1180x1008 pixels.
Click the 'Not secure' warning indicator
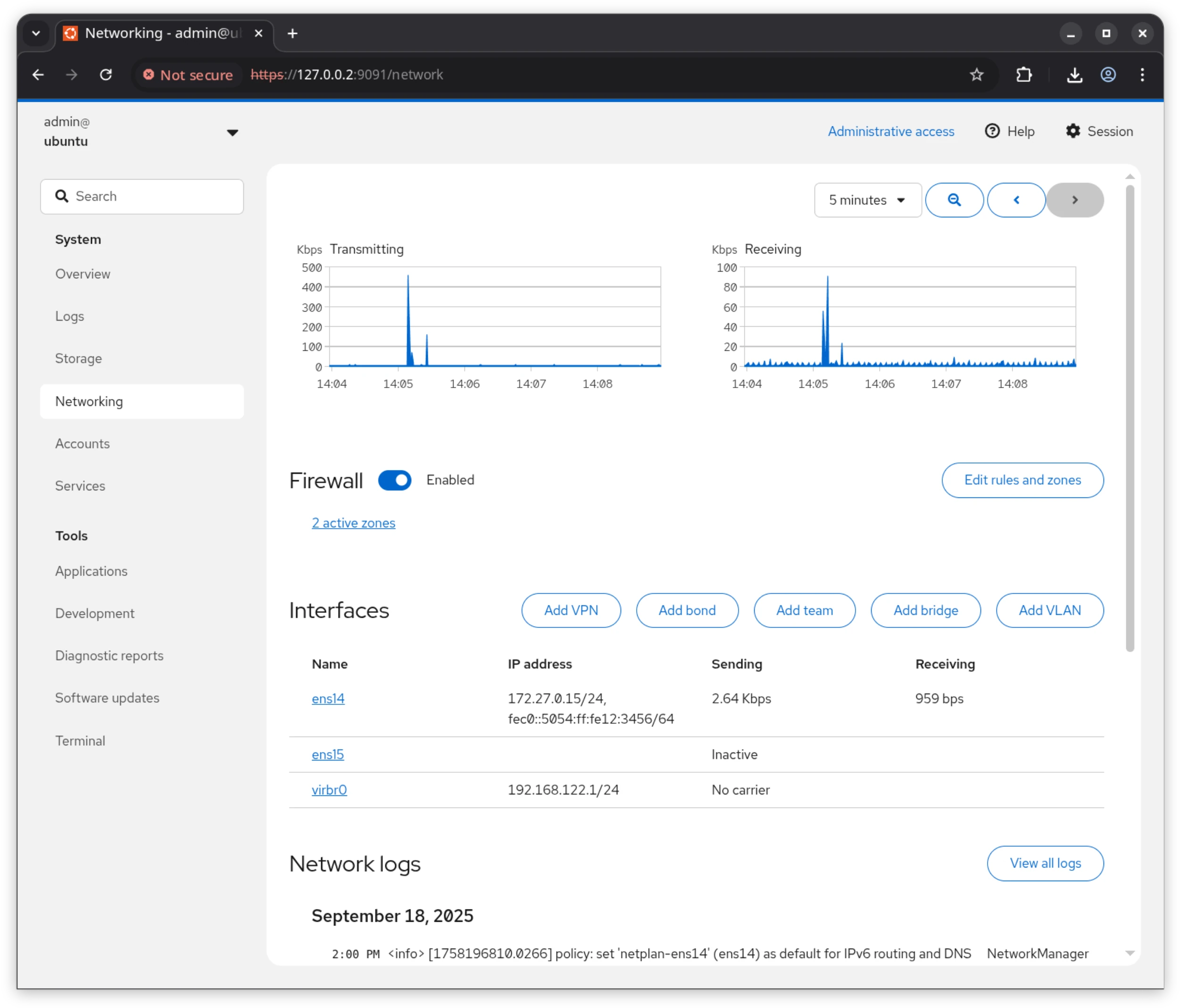coord(187,74)
